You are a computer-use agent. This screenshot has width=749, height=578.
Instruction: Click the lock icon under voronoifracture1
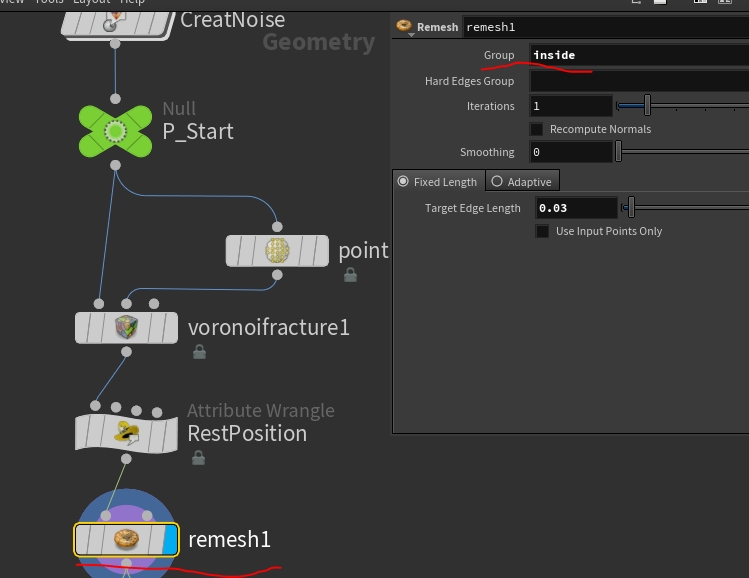(199, 352)
